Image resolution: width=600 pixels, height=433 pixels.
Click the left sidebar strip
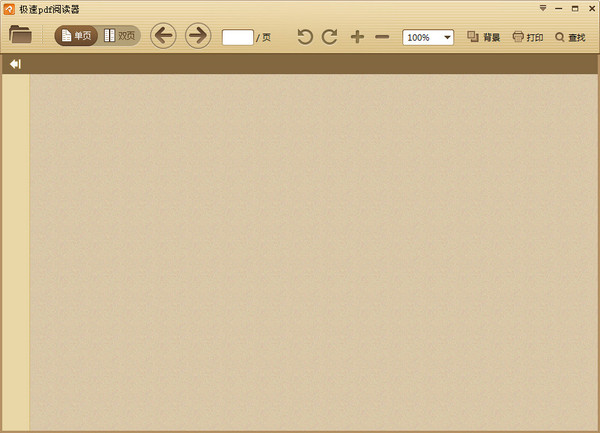coord(16,250)
